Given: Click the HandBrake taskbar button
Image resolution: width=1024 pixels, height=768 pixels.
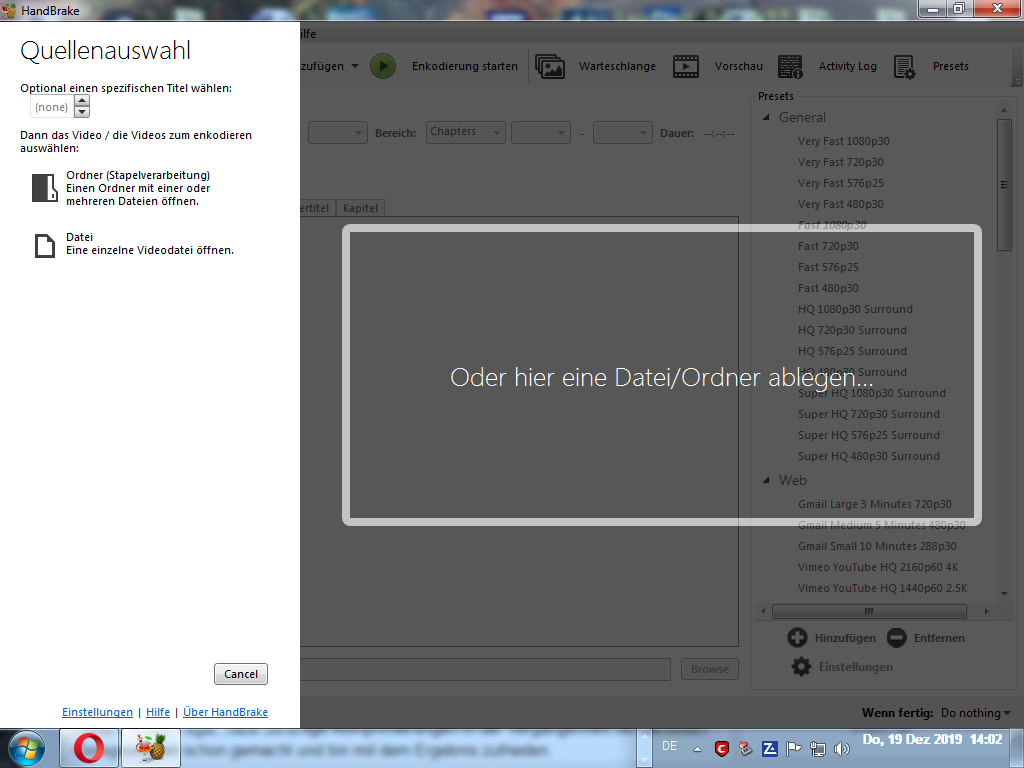Looking at the screenshot, I should pyautogui.click(x=151, y=748).
